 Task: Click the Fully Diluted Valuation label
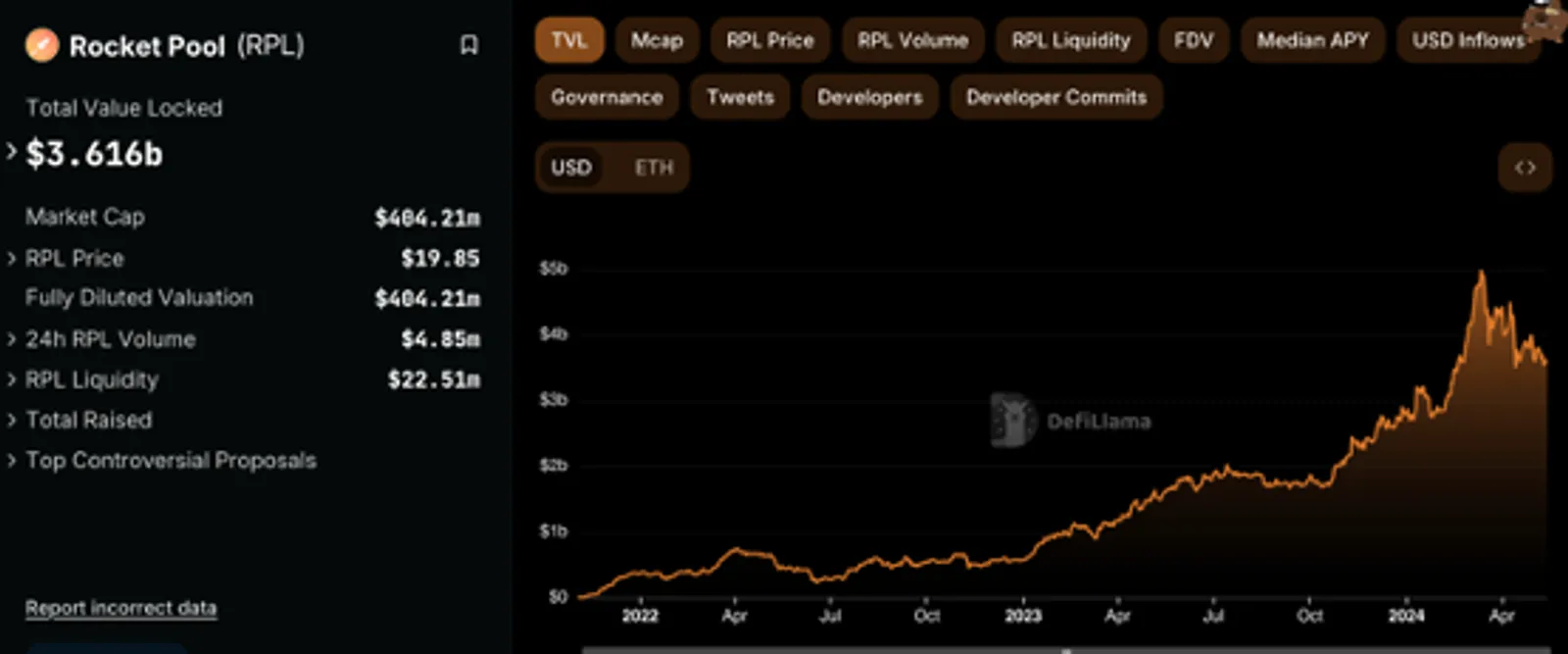point(139,298)
